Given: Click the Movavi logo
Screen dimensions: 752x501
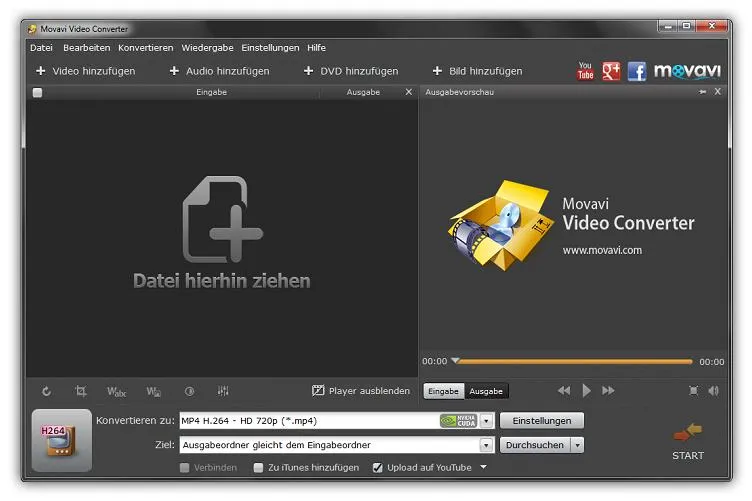Looking at the screenshot, I should point(687,71).
